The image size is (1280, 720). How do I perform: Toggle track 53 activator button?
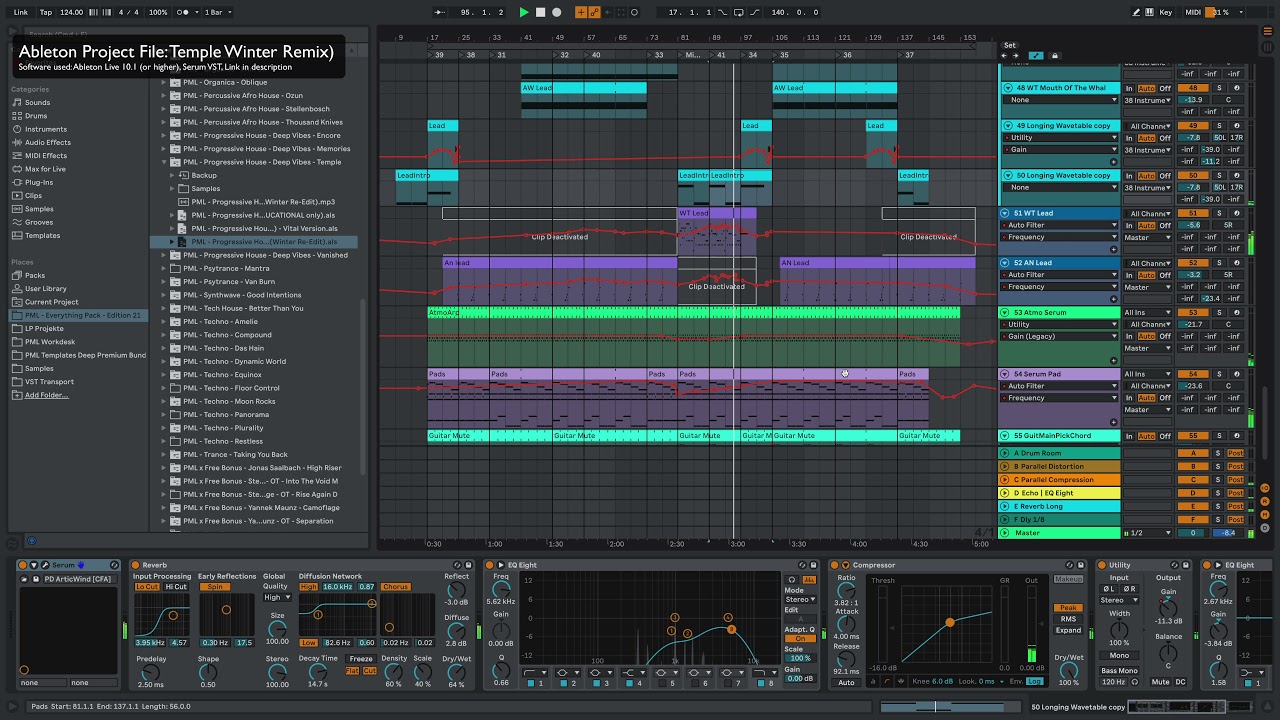click(1192, 313)
